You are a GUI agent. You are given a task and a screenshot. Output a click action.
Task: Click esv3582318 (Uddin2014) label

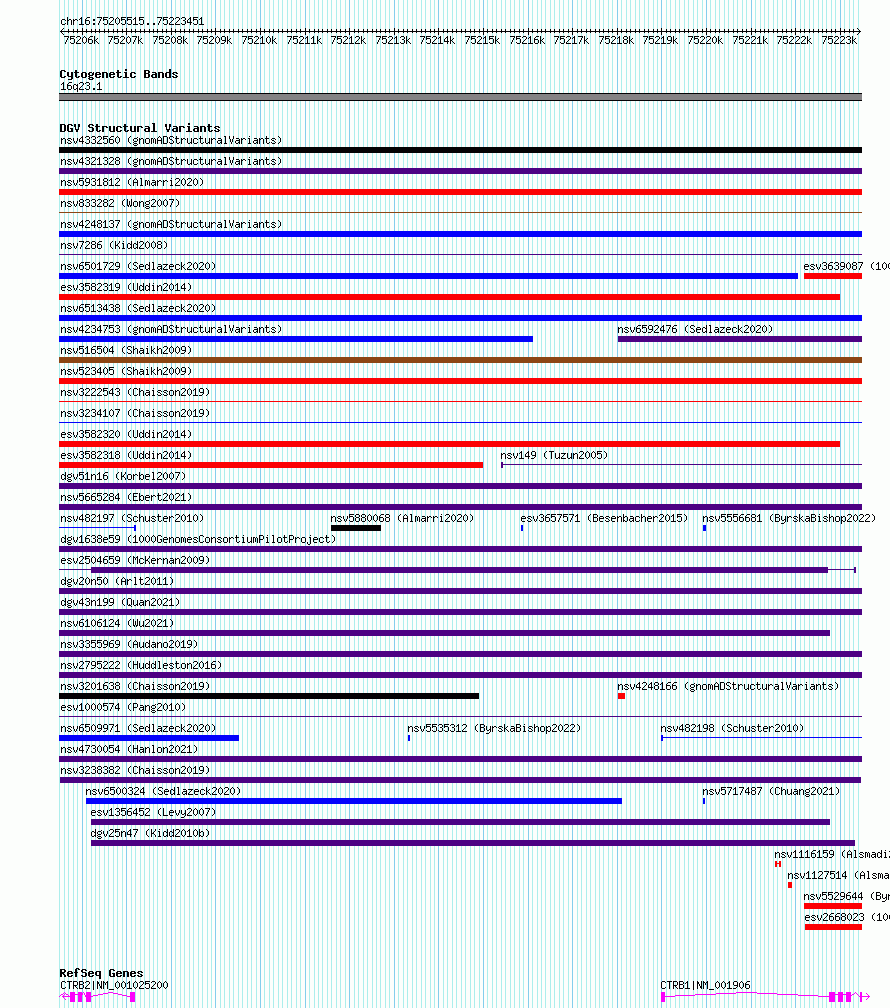pos(126,455)
